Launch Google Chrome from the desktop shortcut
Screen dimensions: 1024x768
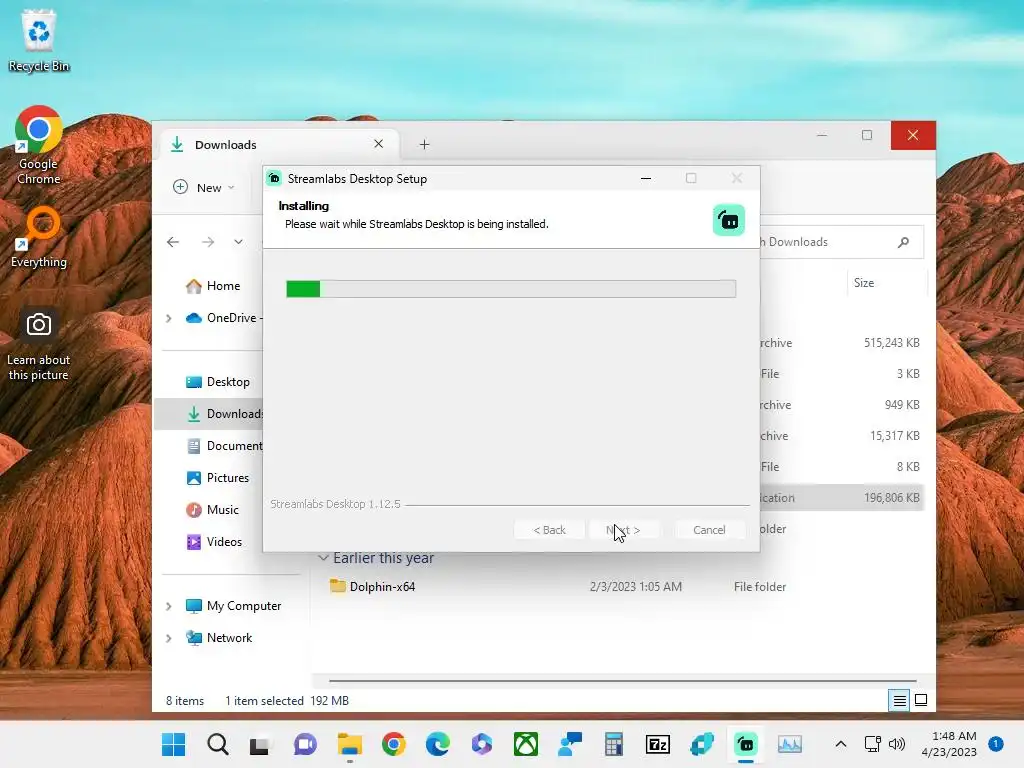pyautogui.click(x=39, y=145)
